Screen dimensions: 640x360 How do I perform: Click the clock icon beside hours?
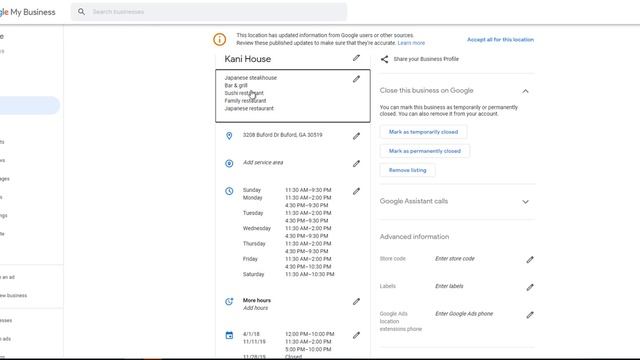[x=229, y=191]
